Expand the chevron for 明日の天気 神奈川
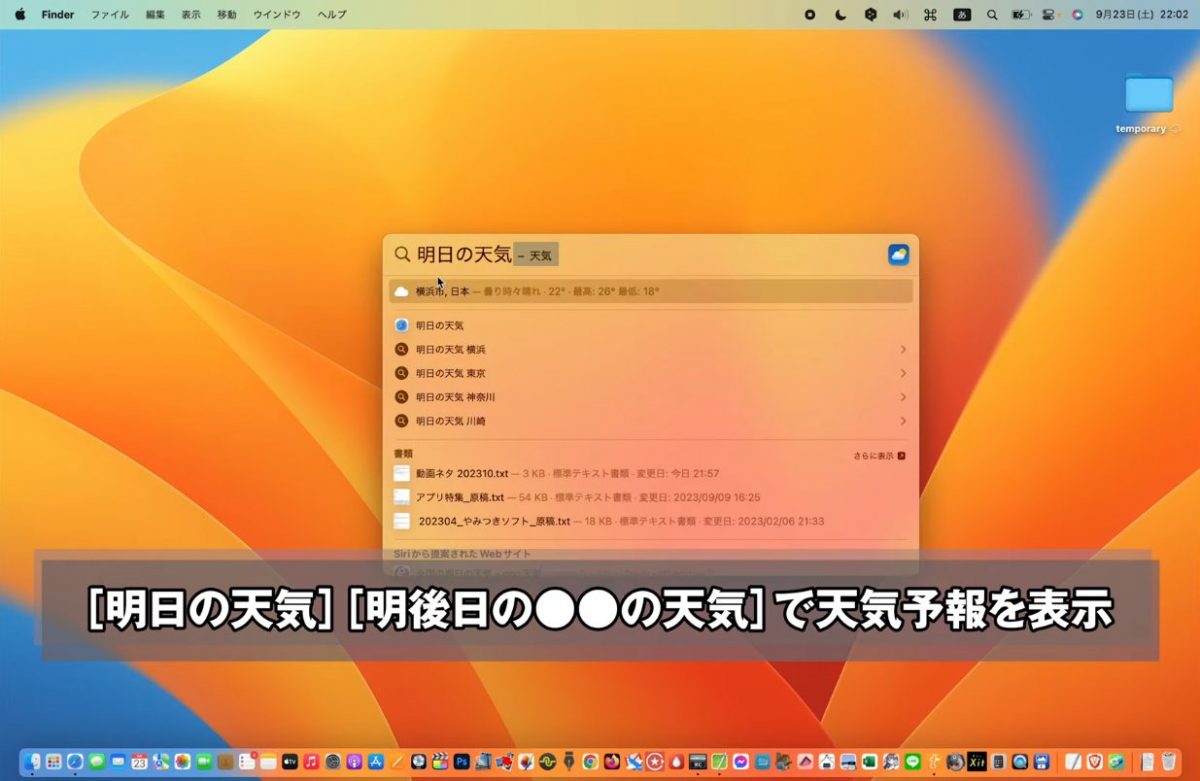This screenshot has height=781, width=1200. coord(903,397)
